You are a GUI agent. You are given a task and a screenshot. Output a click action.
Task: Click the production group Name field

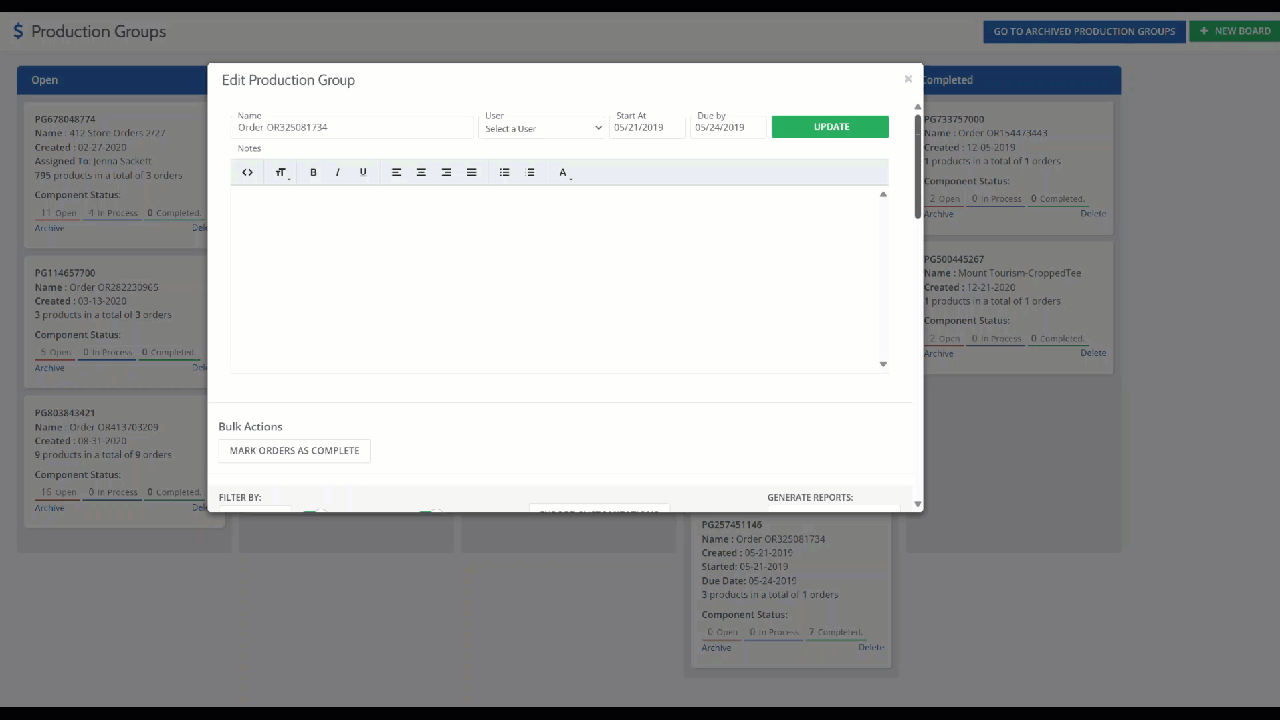tap(352, 128)
